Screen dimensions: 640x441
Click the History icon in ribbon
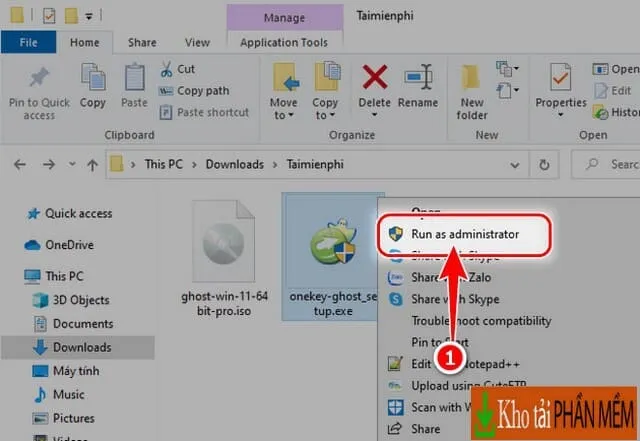click(600, 112)
